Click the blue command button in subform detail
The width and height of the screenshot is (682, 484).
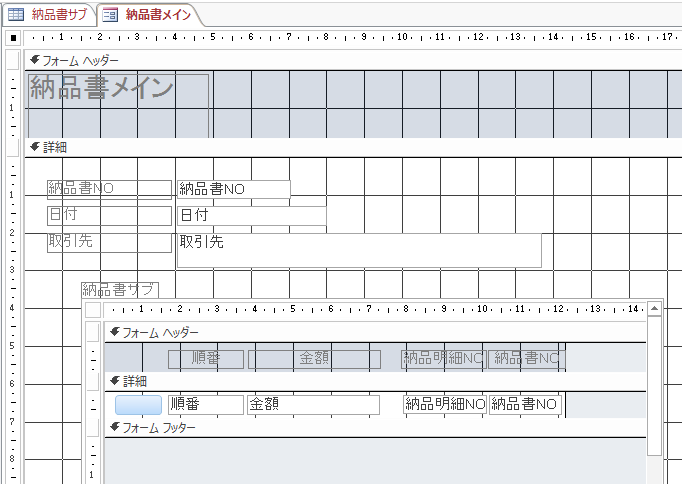(138, 404)
